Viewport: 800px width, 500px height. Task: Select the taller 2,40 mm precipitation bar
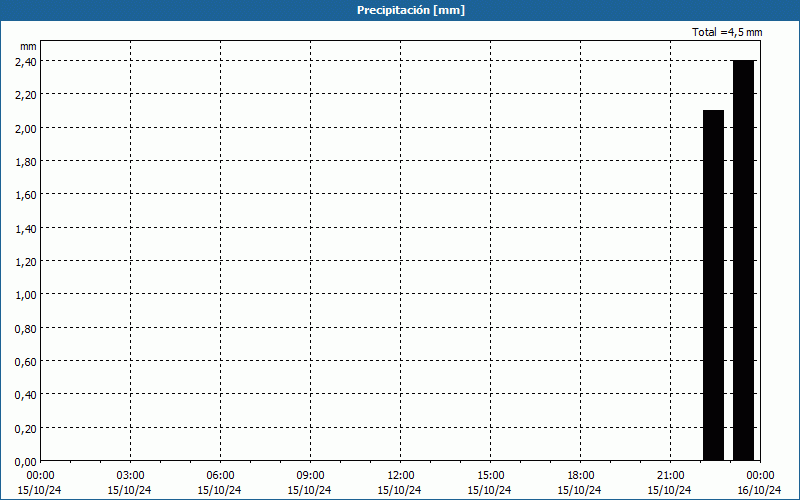click(x=743, y=260)
